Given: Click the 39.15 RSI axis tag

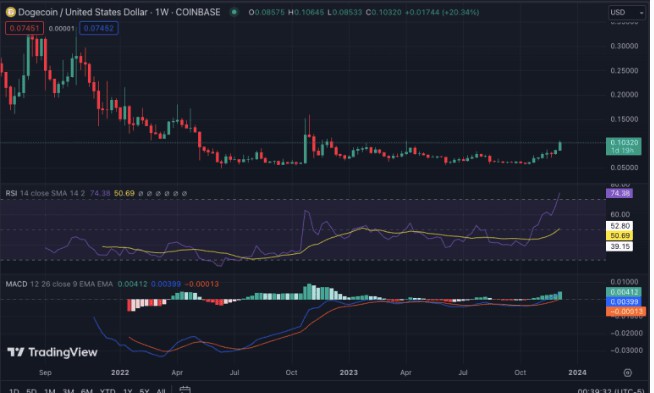Looking at the screenshot, I should tap(619, 247).
